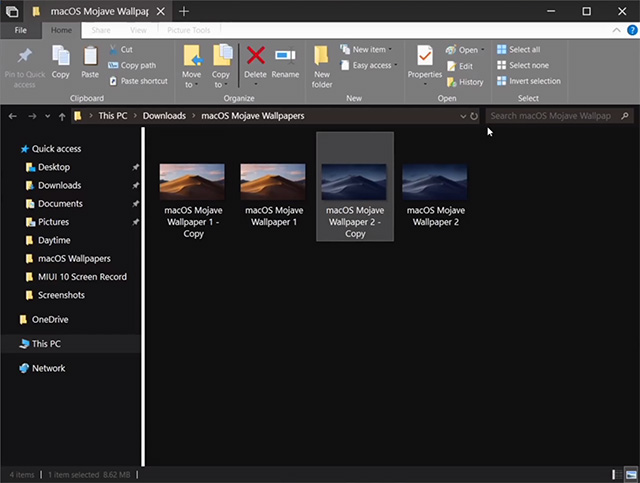Close the macOS Mojave Wallpapers tab

coord(161,11)
